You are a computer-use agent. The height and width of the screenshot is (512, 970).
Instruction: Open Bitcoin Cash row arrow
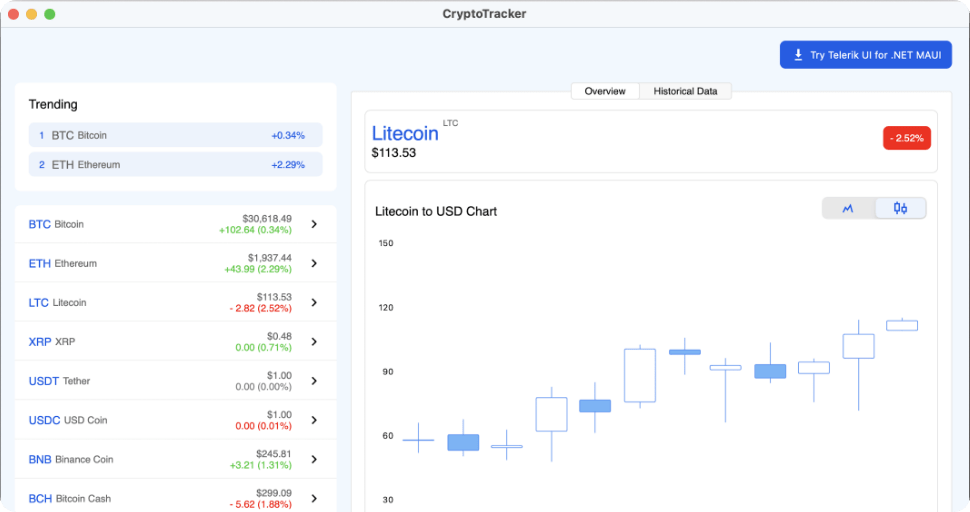(314, 498)
